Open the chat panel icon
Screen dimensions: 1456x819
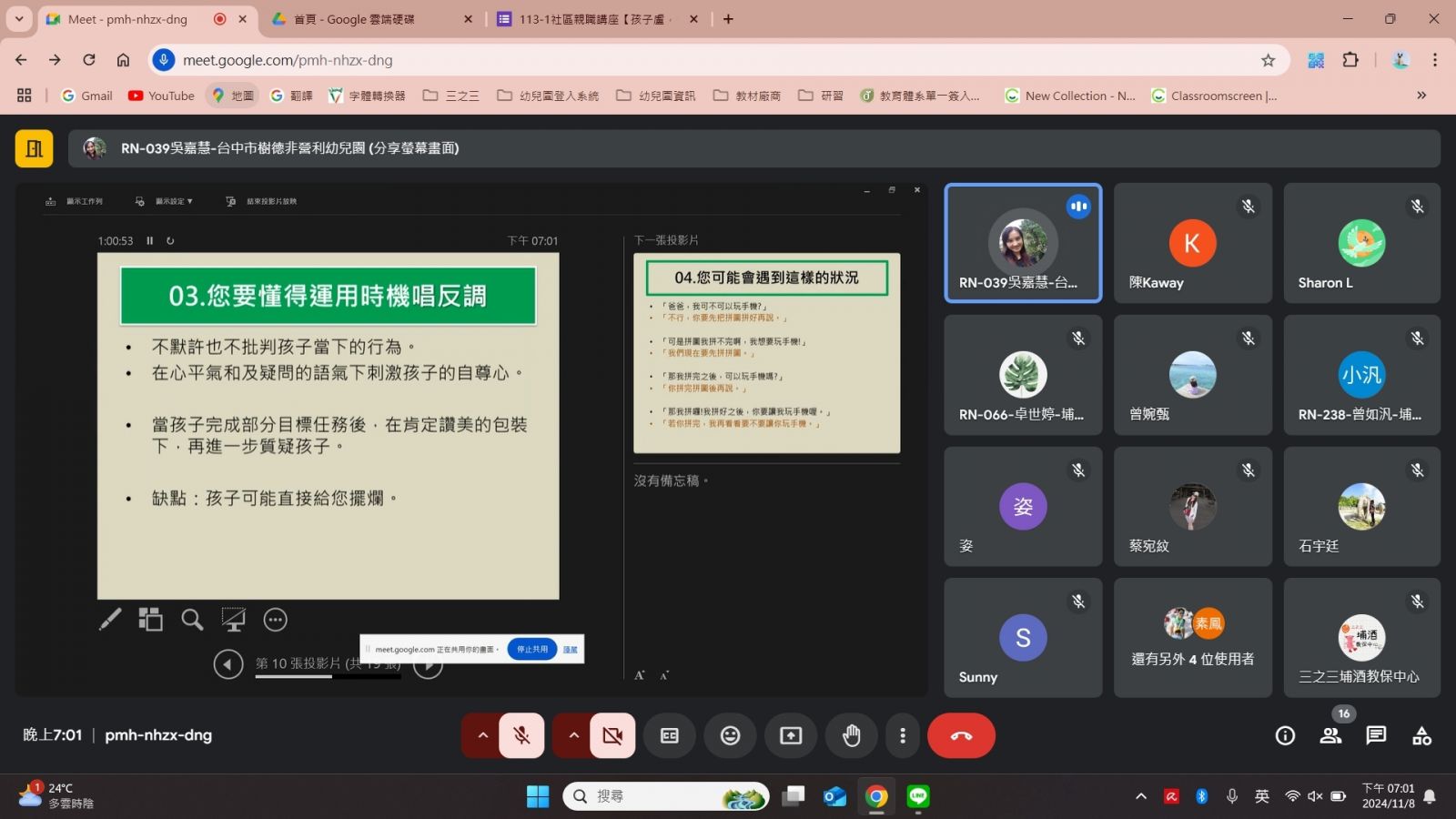[1376, 735]
